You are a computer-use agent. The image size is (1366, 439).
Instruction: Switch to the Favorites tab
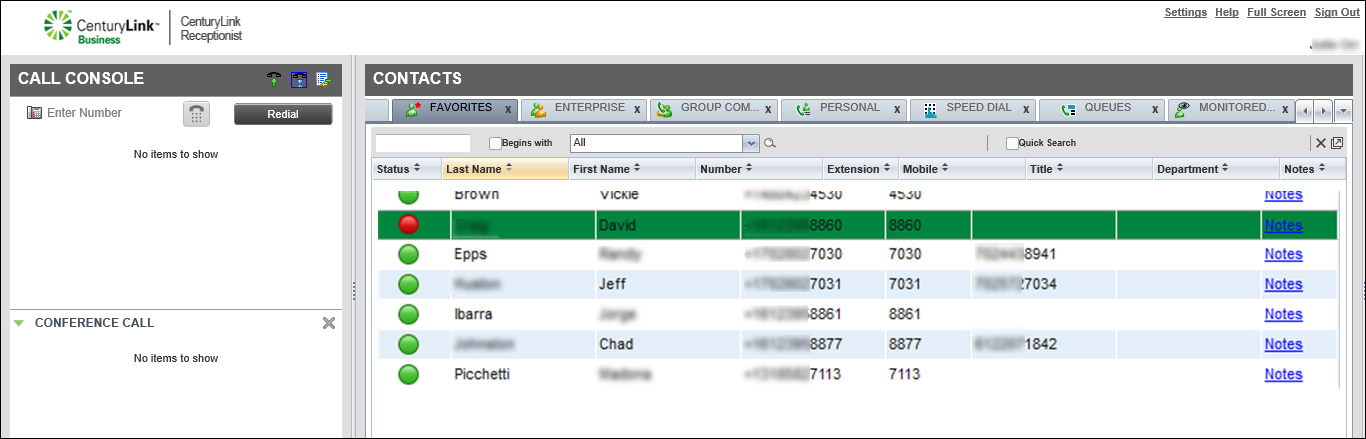click(455, 108)
